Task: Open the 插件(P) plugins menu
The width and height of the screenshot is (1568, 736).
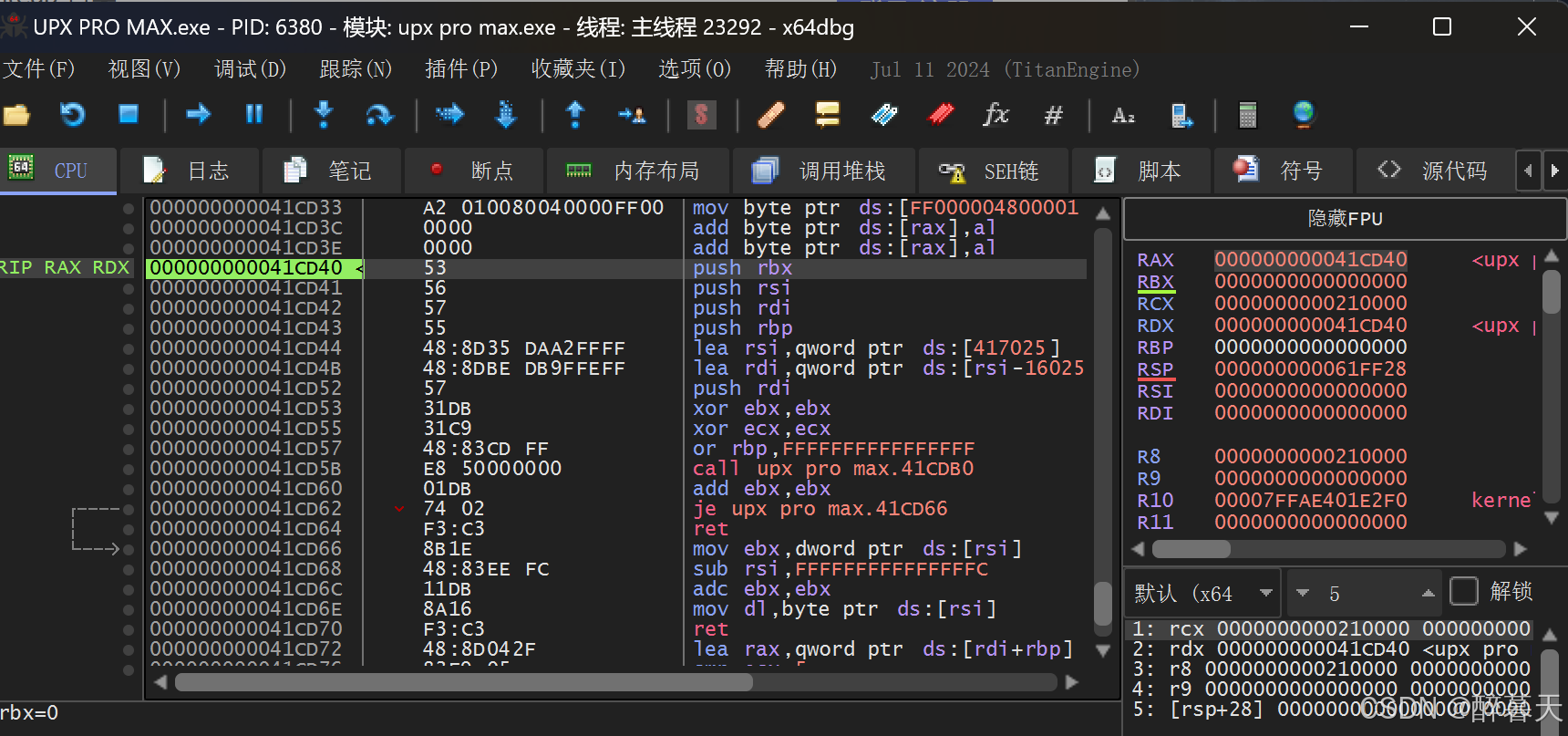Action: pyautogui.click(x=461, y=69)
